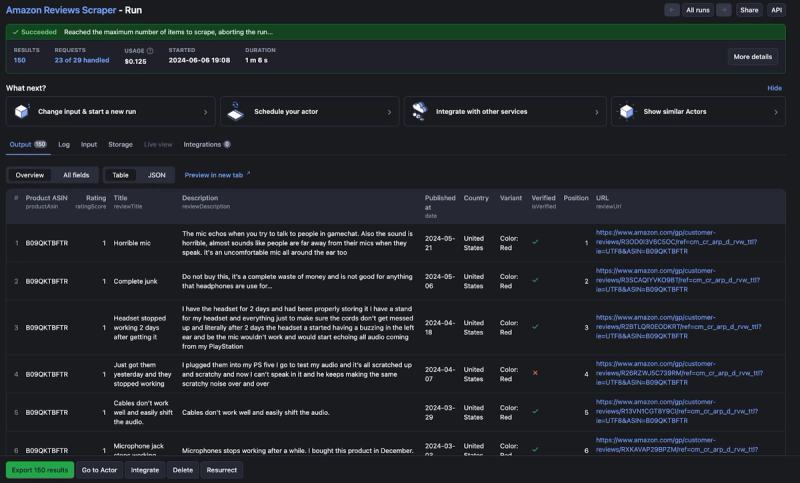Select the Overview view toggle
The height and width of the screenshot is (483, 800).
pyautogui.click(x=30, y=175)
